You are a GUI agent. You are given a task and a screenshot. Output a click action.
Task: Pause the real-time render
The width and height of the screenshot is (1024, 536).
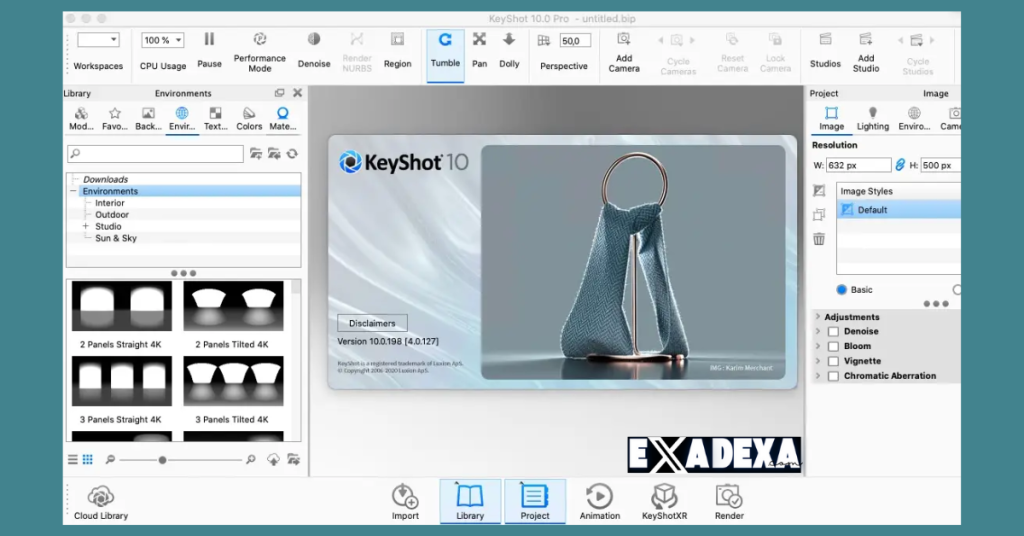click(209, 50)
